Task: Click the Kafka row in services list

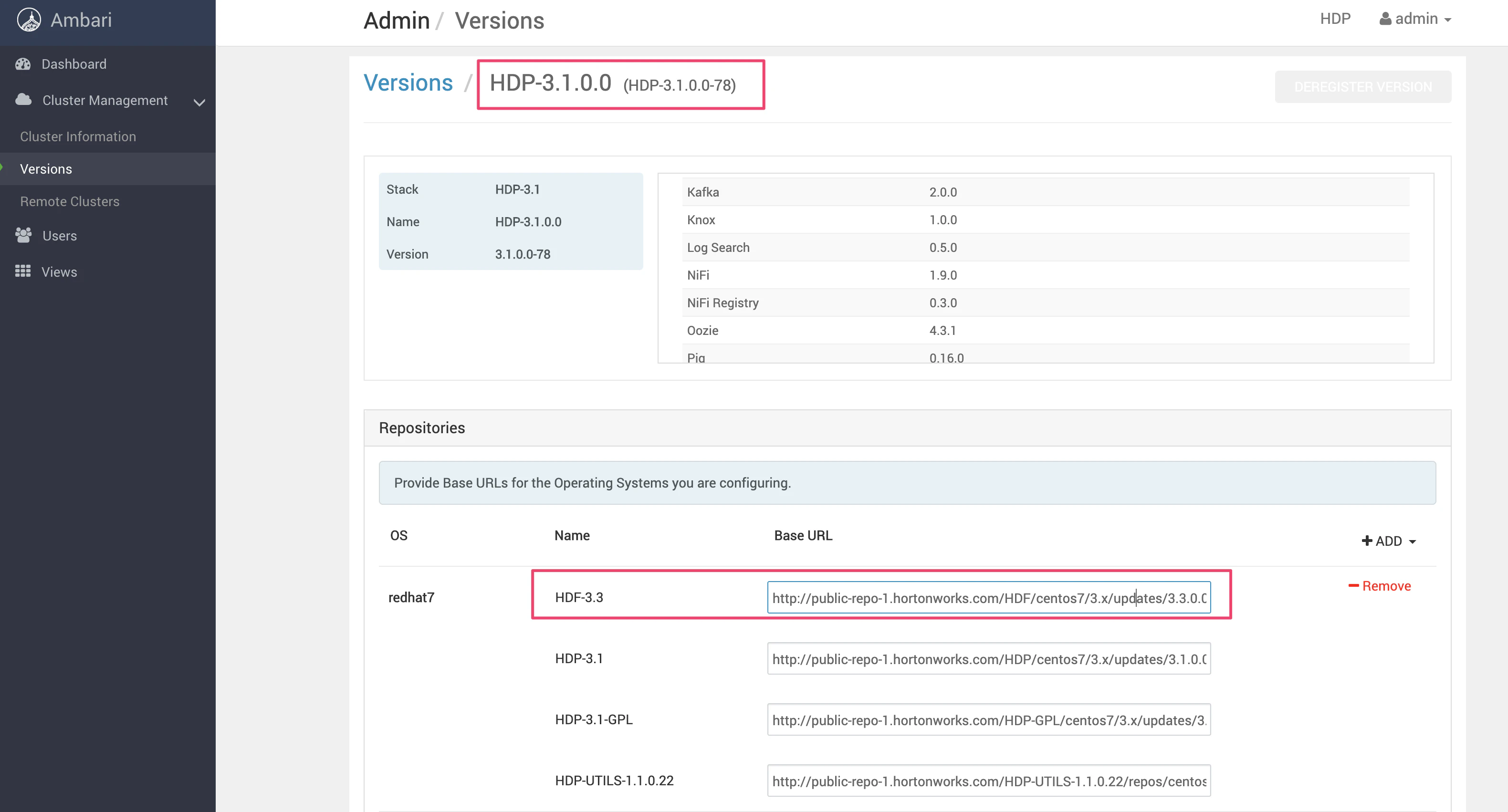Action: point(1046,192)
